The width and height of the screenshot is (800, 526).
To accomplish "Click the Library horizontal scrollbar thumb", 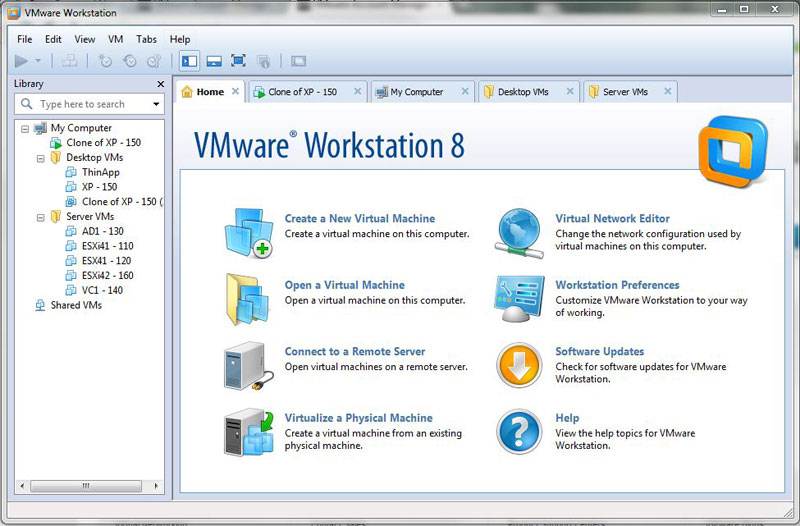I will (86, 486).
